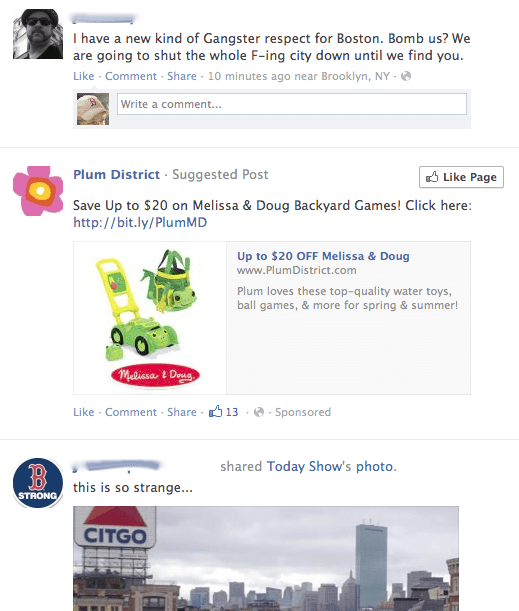This screenshot has width=519, height=611.
Task: Click the Like Page button
Action: (461, 177)
